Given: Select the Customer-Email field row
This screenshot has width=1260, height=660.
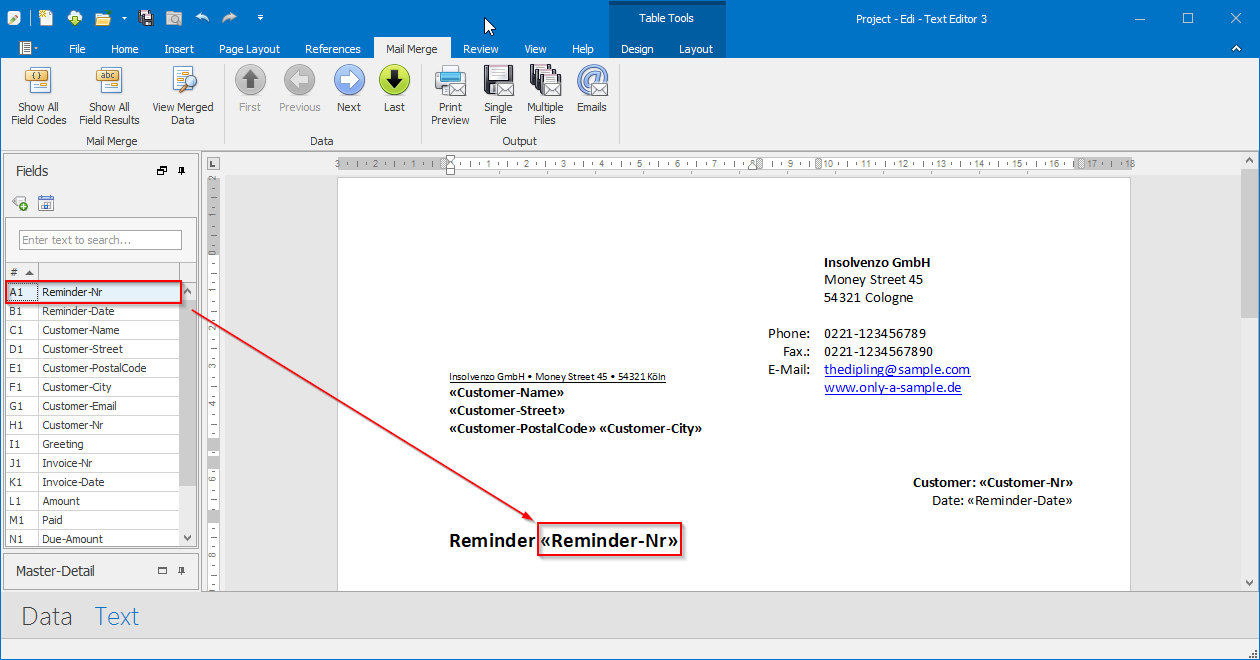Looking at the screenshot, I should [x=92, y=406].
